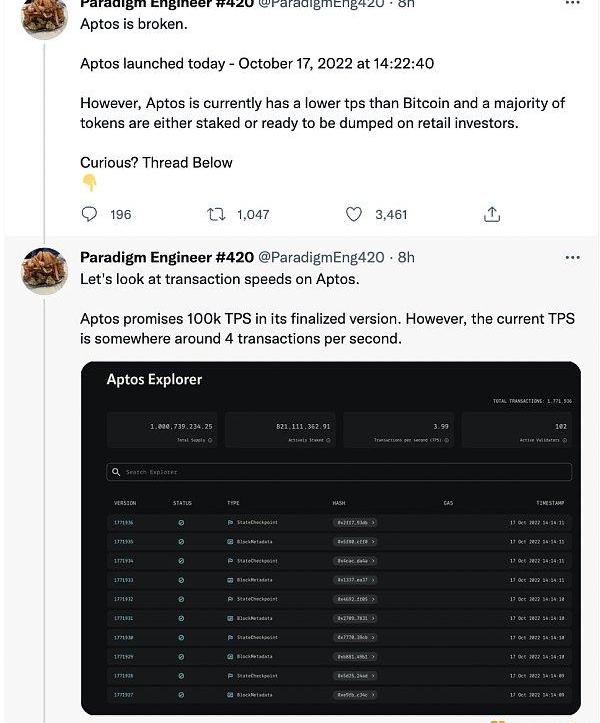Expand the hash chevron in the first row
Viewport: 600px width, 723px height.
[x=373, y=522]
